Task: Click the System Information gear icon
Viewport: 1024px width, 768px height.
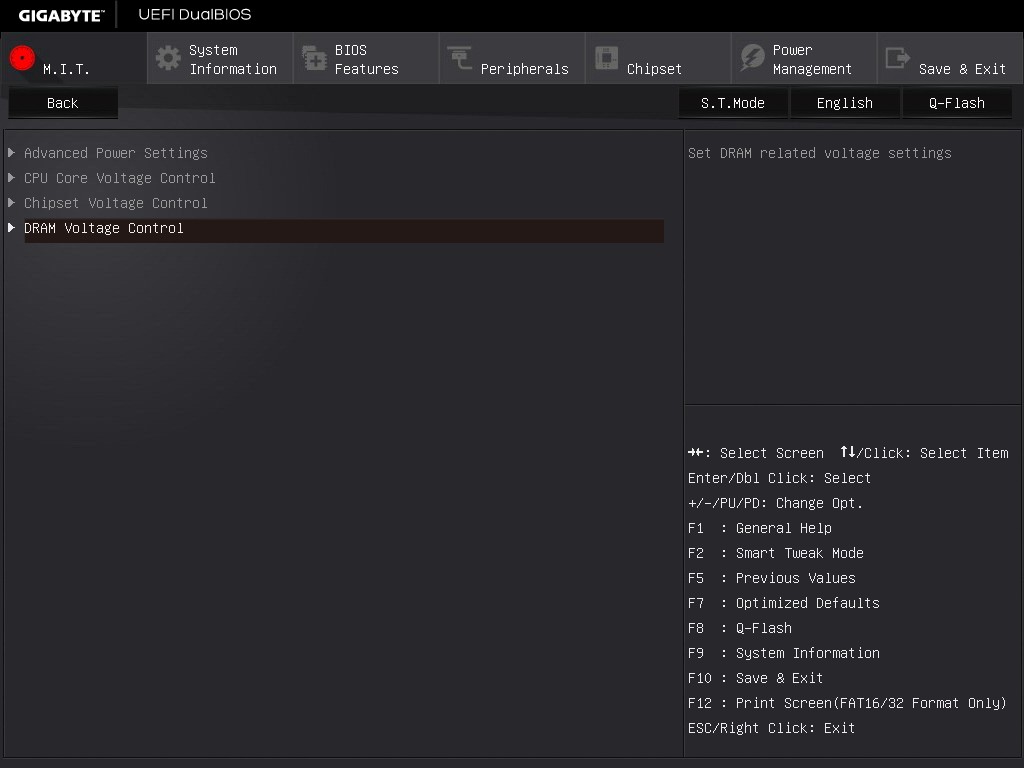Action: [x=168, y=58]
